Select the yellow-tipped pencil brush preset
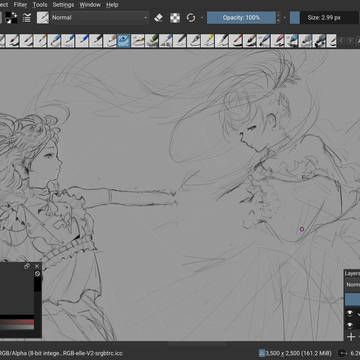The height and width of the screenshot is (360, 360). pyautogui.click(x=207, y=41)
